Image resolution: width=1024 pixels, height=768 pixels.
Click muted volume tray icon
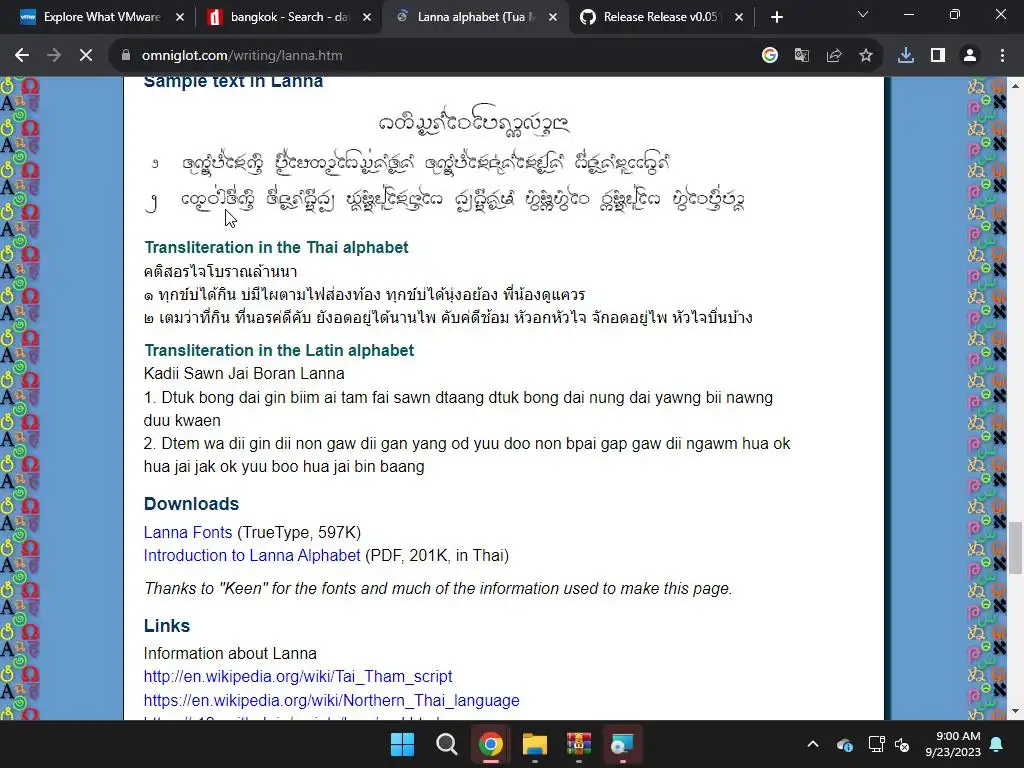[x=902, y=744]
